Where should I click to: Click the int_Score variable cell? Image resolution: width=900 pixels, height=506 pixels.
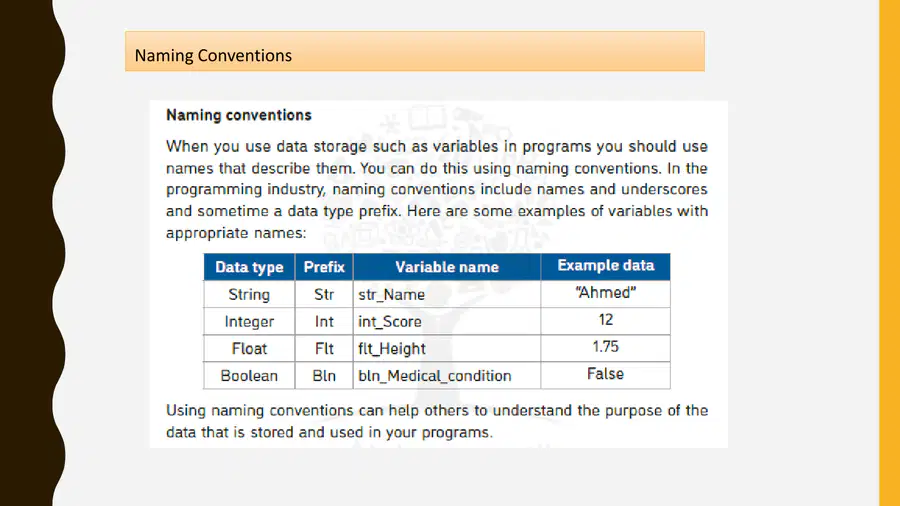coord(447,321)
